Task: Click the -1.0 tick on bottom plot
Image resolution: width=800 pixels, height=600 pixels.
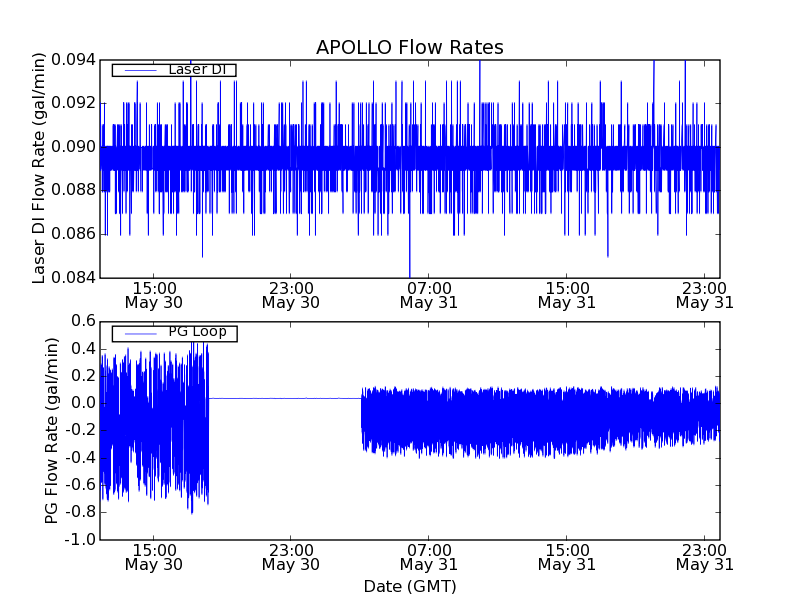Action: coord(80,540)
